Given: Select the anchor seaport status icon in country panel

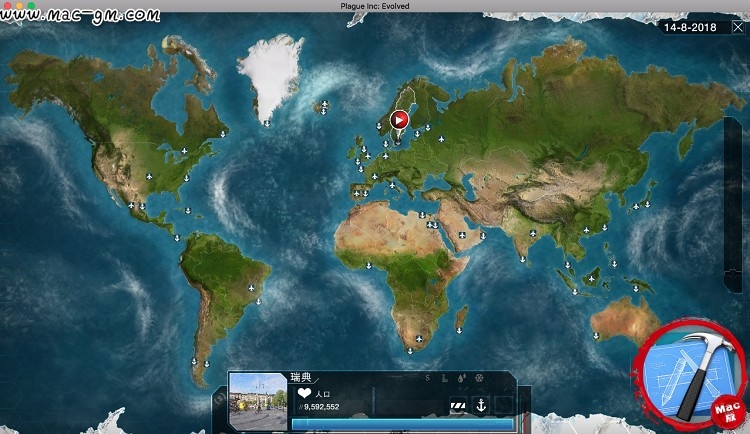Looking at the screenshot, I should 481,405.
